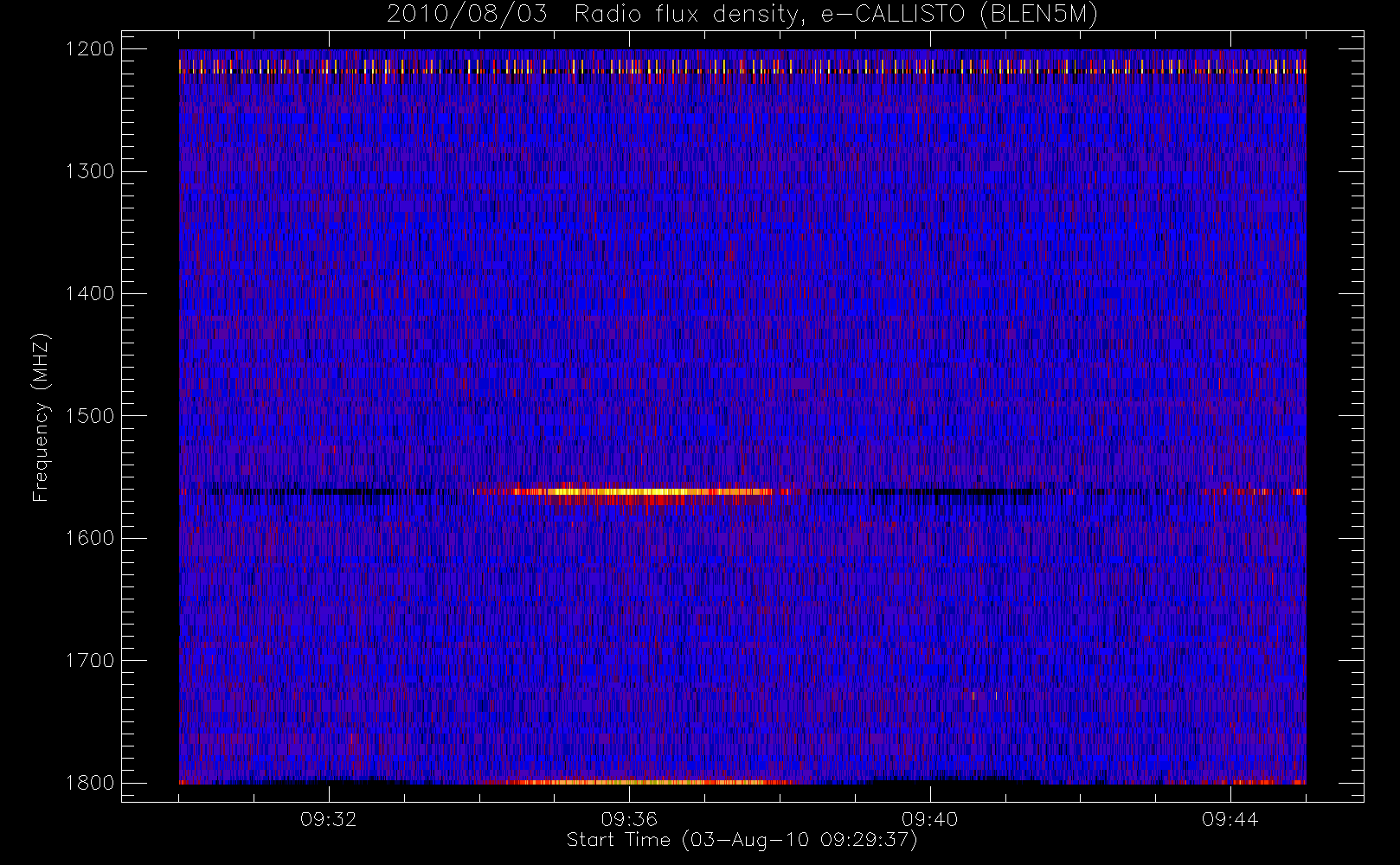This screenshot has height=865, width=1400.
Task: Click the 09:36 time tick label
Action: tap(629, 819)
